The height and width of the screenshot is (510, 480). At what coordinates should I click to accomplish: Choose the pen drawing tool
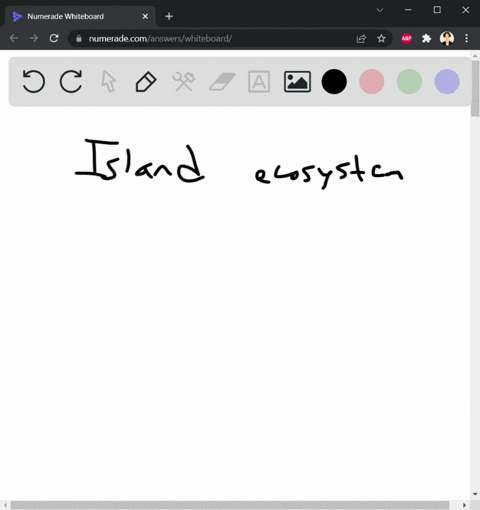tap(146, 81)
